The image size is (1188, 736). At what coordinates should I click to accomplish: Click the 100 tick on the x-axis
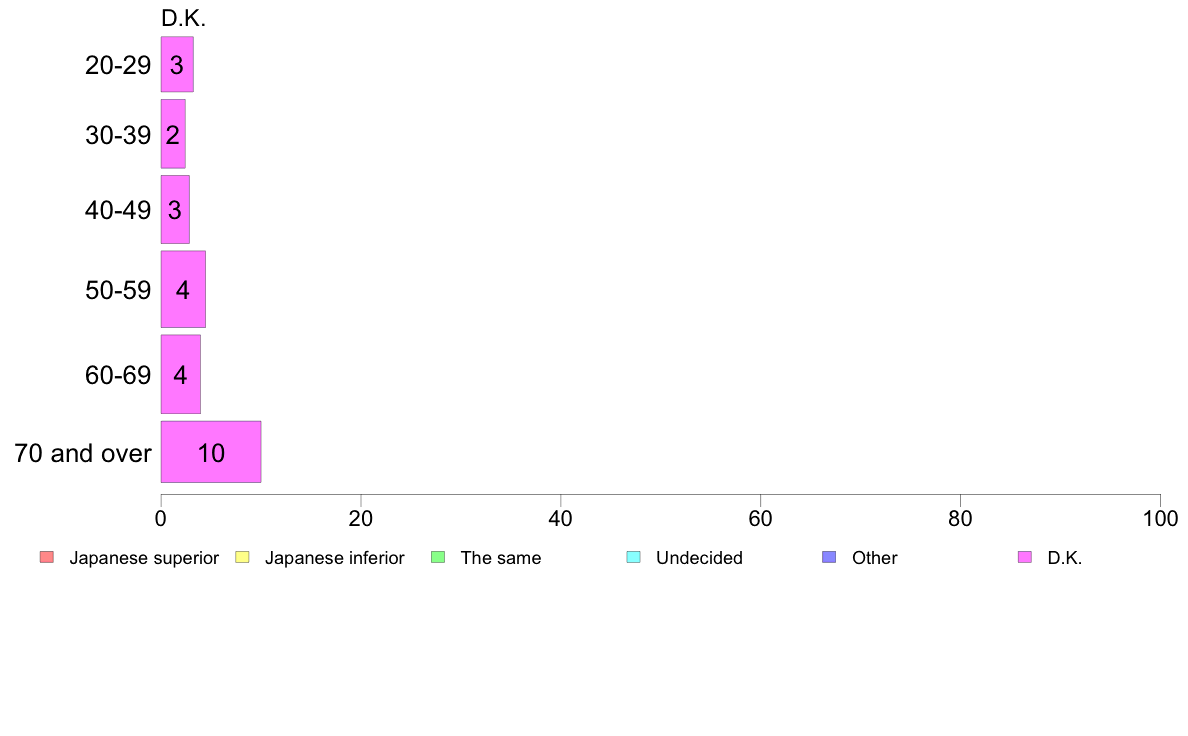pyautogui.click(x=1160, y=518)
